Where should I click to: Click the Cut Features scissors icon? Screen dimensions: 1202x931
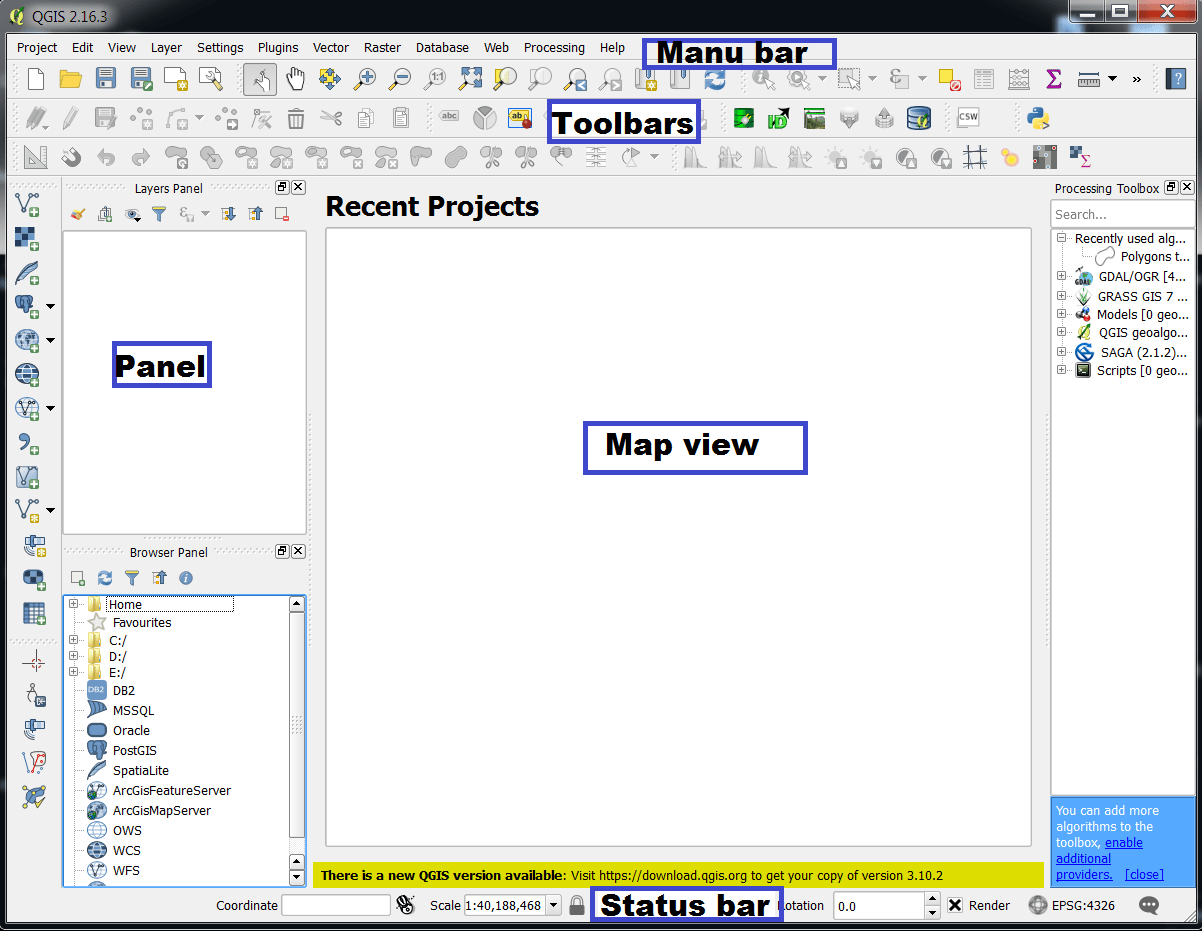point(331,119)
